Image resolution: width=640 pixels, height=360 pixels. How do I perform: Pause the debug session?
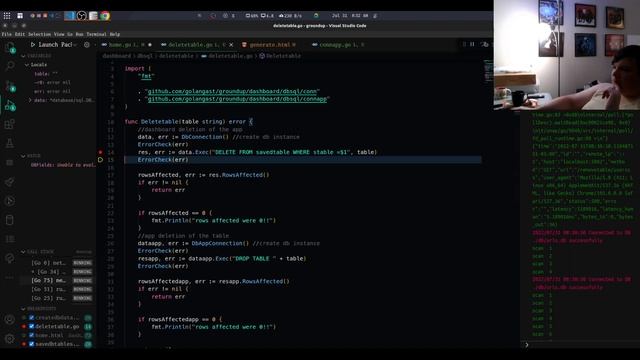pyautogui.click(x=472, y=44)
